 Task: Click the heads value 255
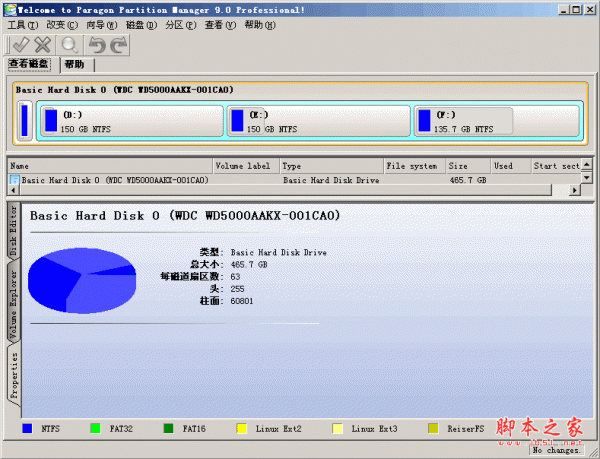(x=237, y=289)
